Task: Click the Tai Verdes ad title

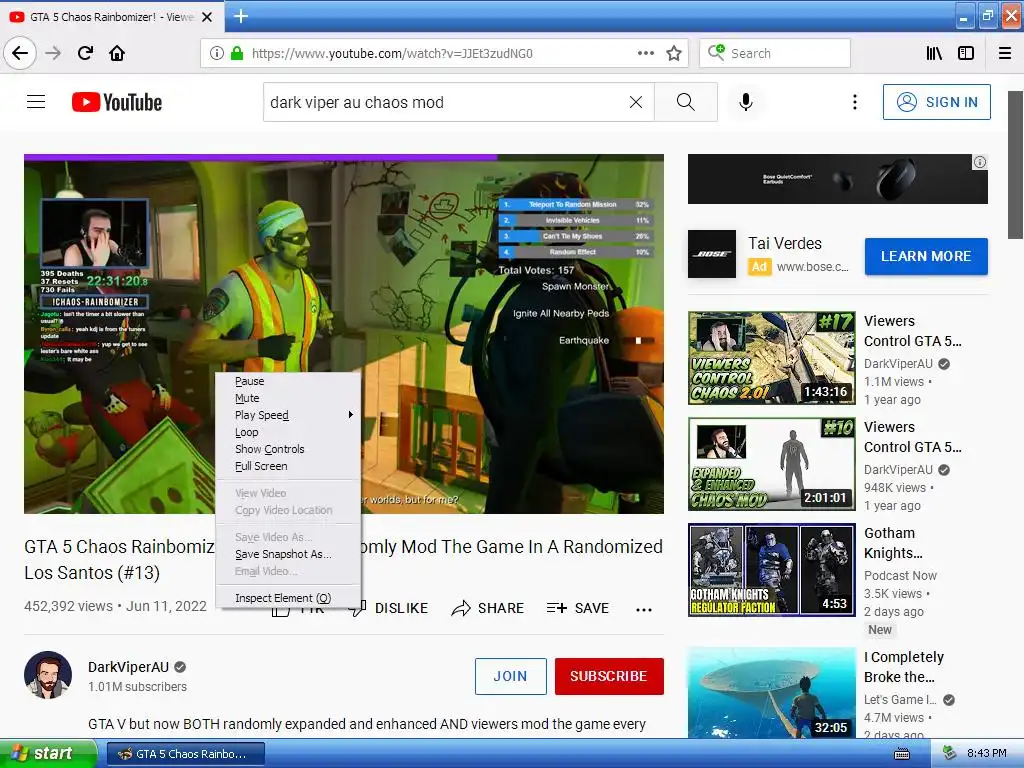Action: click(x=785, y=244)
